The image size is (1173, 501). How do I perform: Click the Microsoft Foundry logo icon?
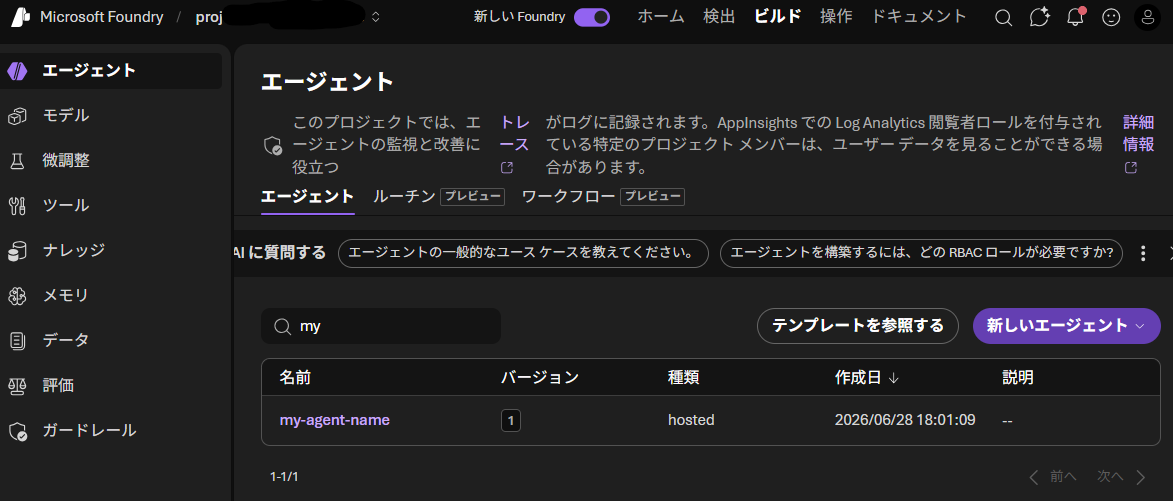point(20,16)
